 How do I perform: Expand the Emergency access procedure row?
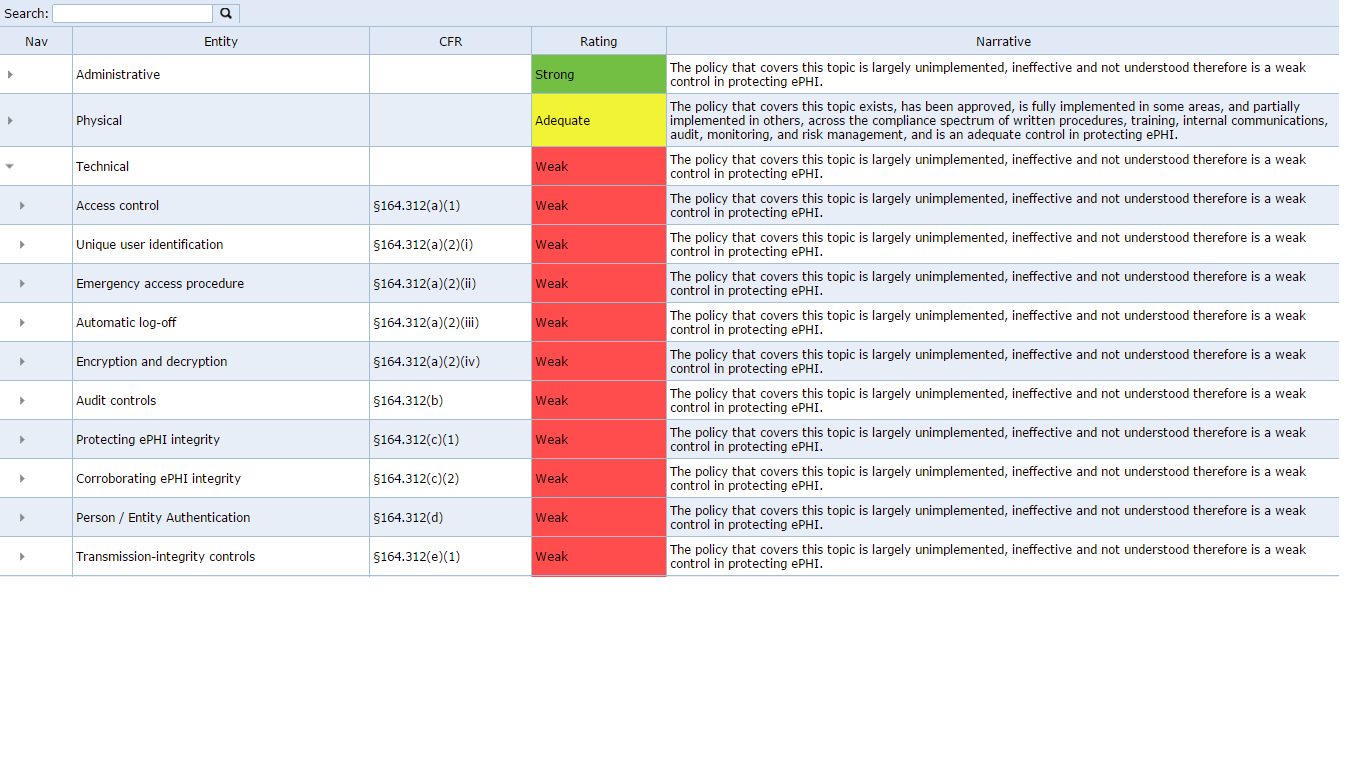[22, 284]
